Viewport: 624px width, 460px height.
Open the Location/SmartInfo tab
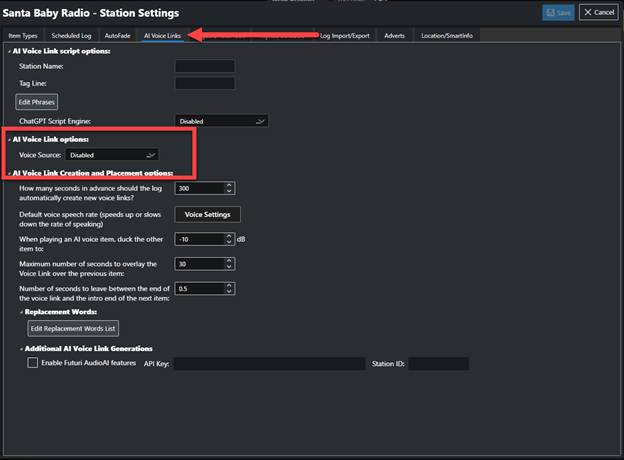point(447,36)
